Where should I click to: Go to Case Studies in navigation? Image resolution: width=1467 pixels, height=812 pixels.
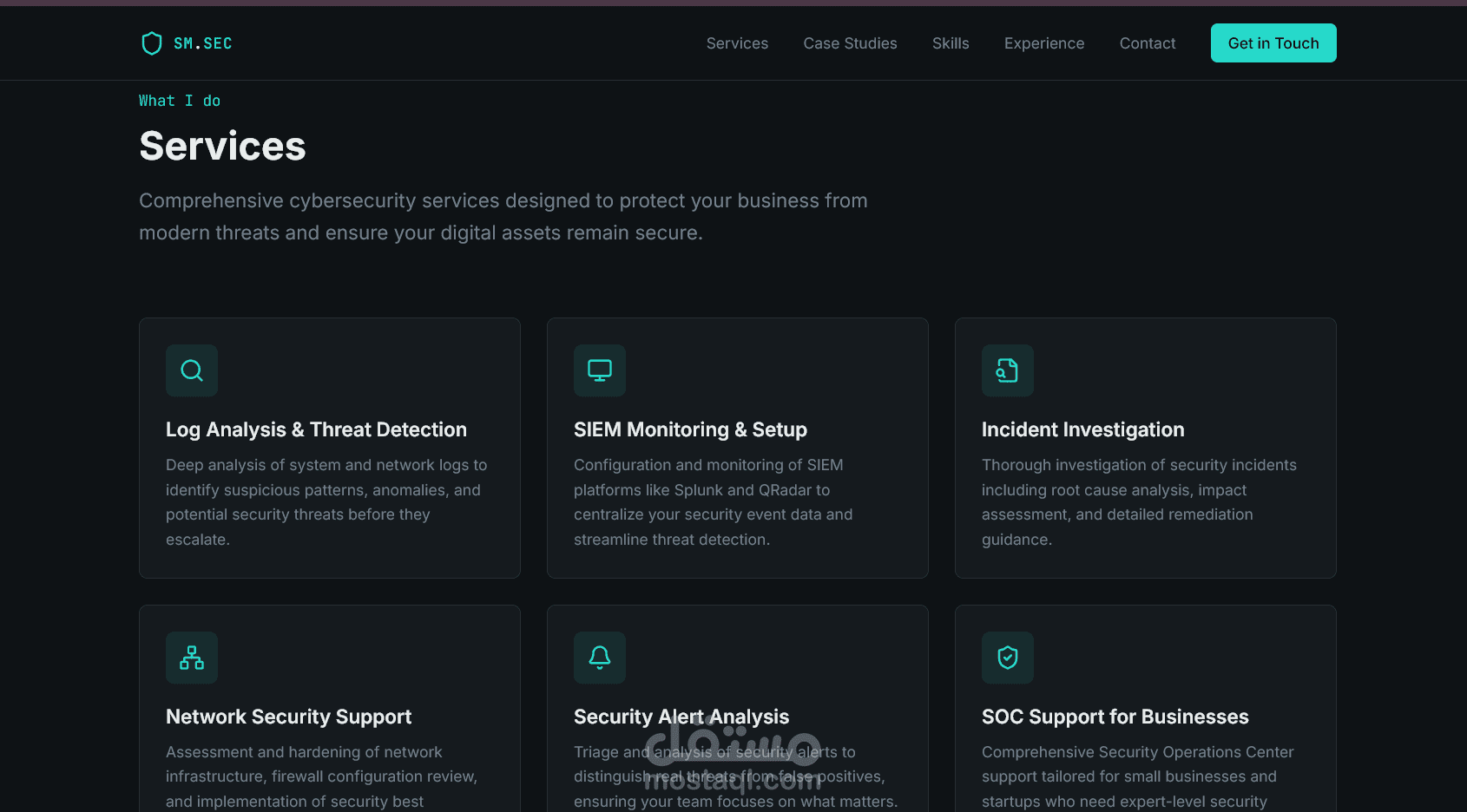pyautogui.click(x=850, y=43)
